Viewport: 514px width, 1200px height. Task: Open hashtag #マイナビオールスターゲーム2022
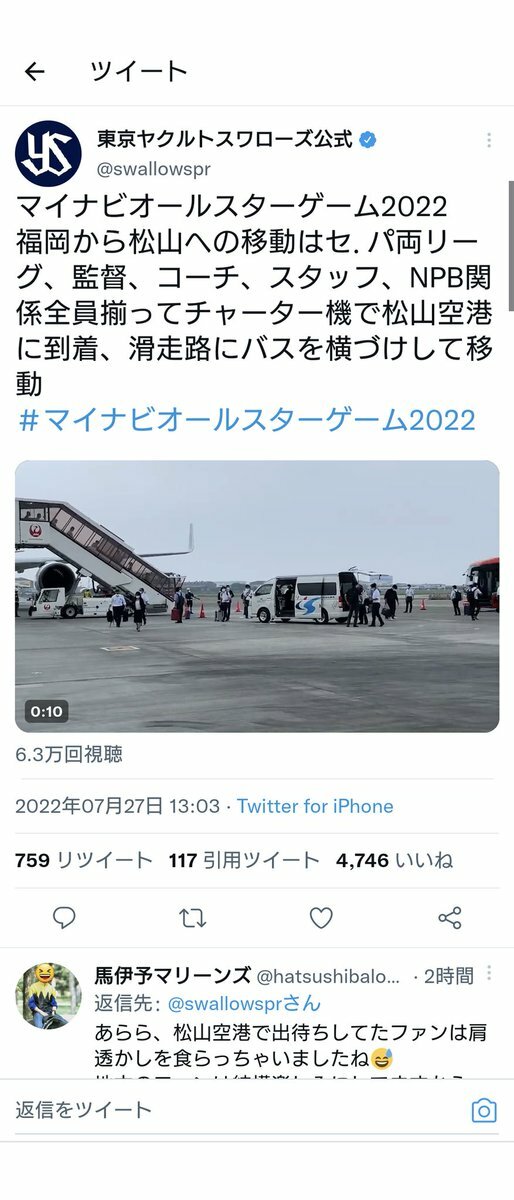(x=247, y=419)
